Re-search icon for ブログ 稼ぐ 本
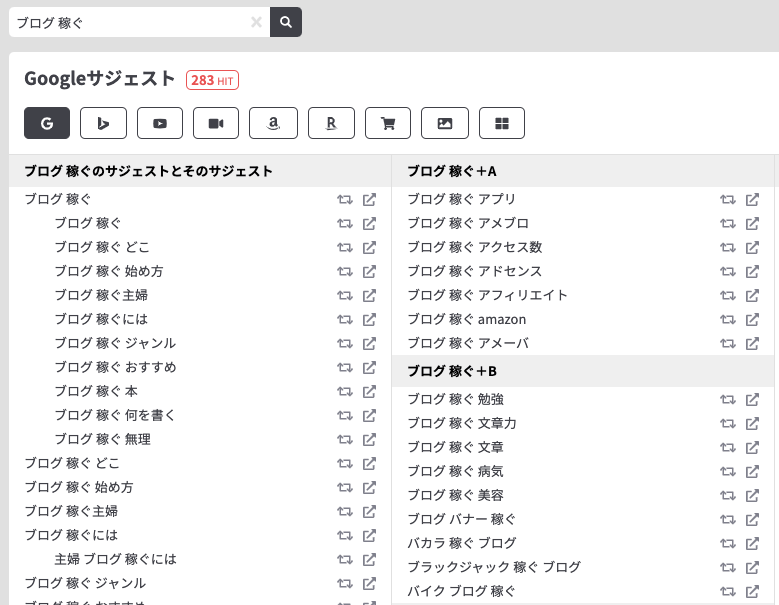 pyautogui.click(x=345, y=391)
